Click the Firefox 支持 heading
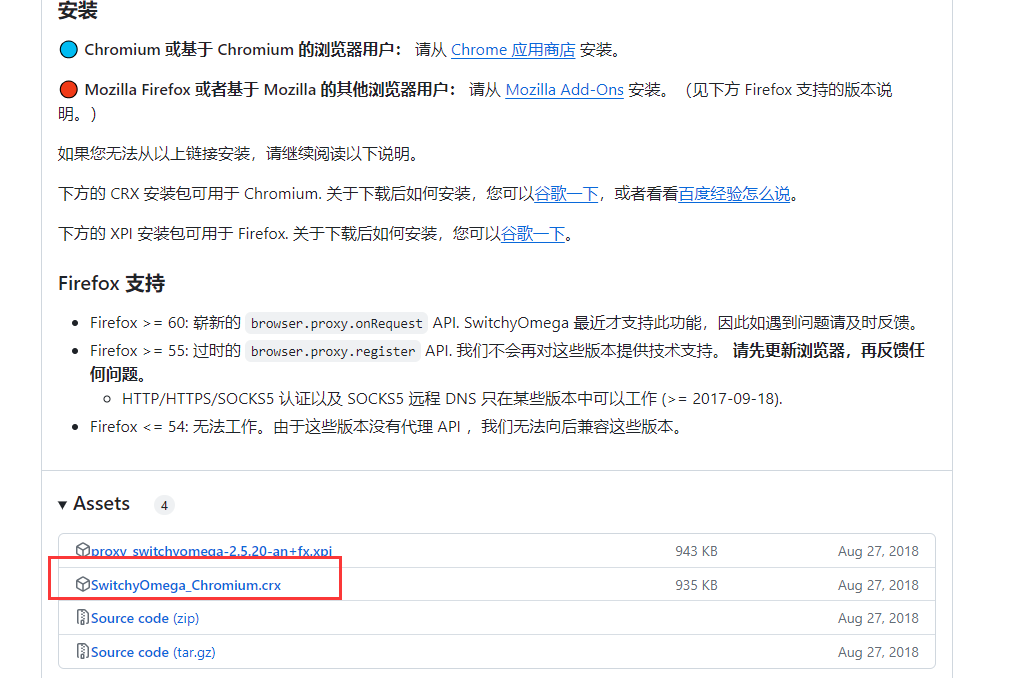The height and width of the screenshot is (678, 1027). click(111, 283)
